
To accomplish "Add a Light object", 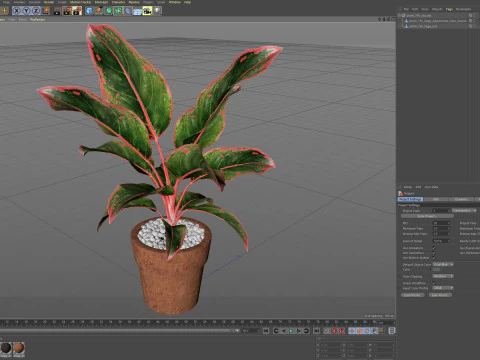I will tap(157, 11).
